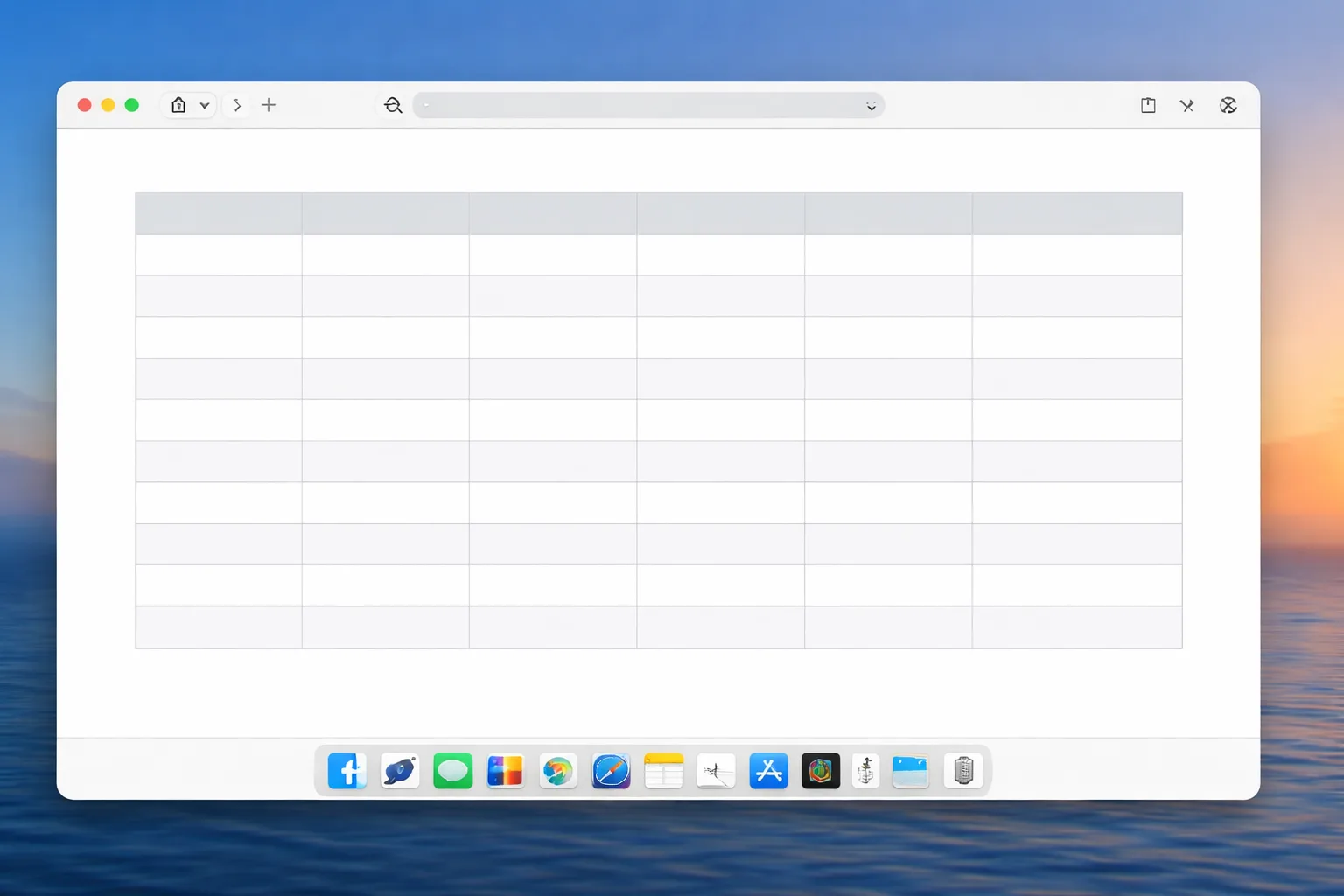Open the Safari compass icon in the dock
Screen dimensions: 1344x896
[x=611, y=771]
